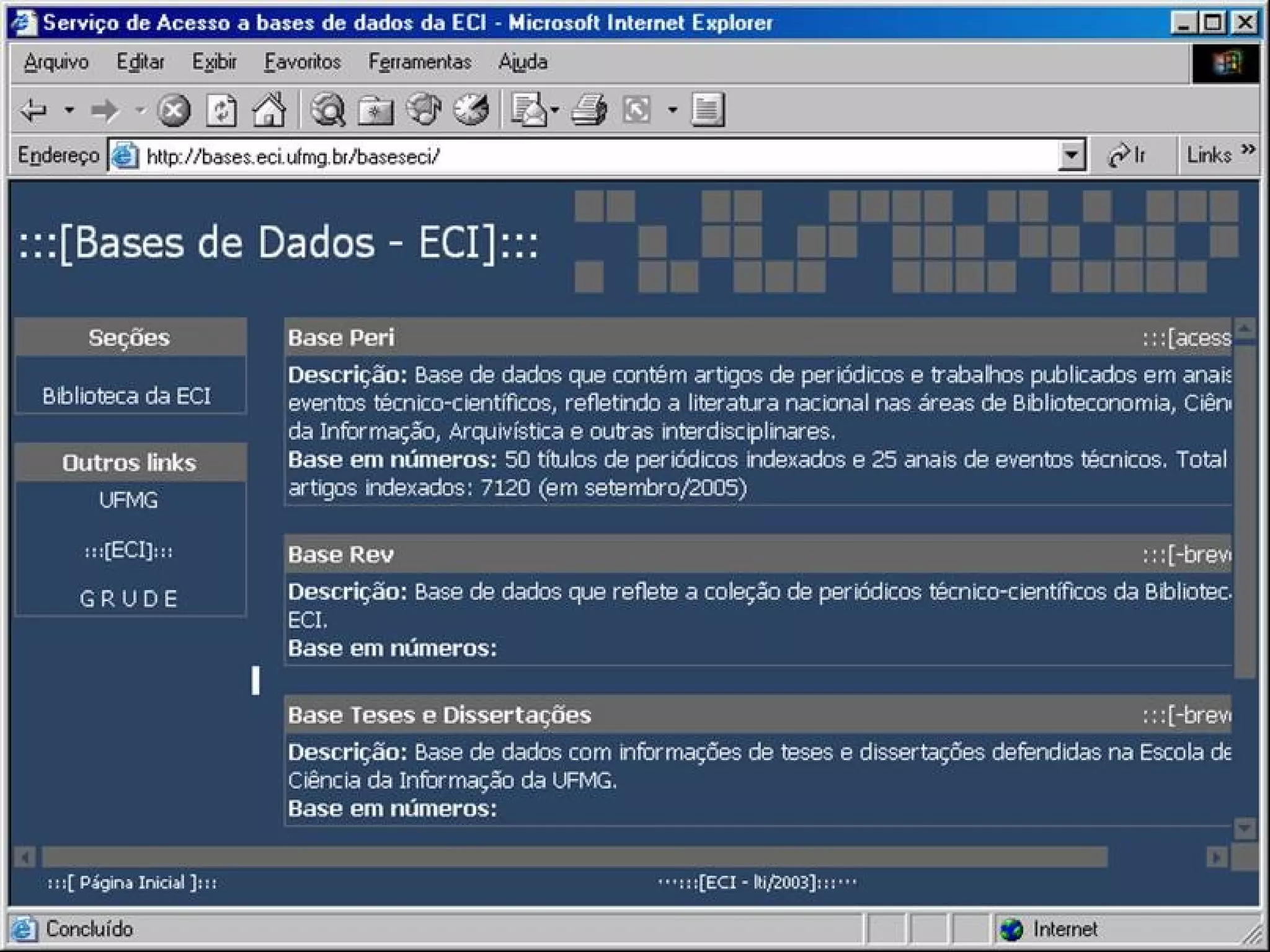The image size is (1270, 952).
Task: Click the GRUDE sidebar link
Action: [128, 598]
